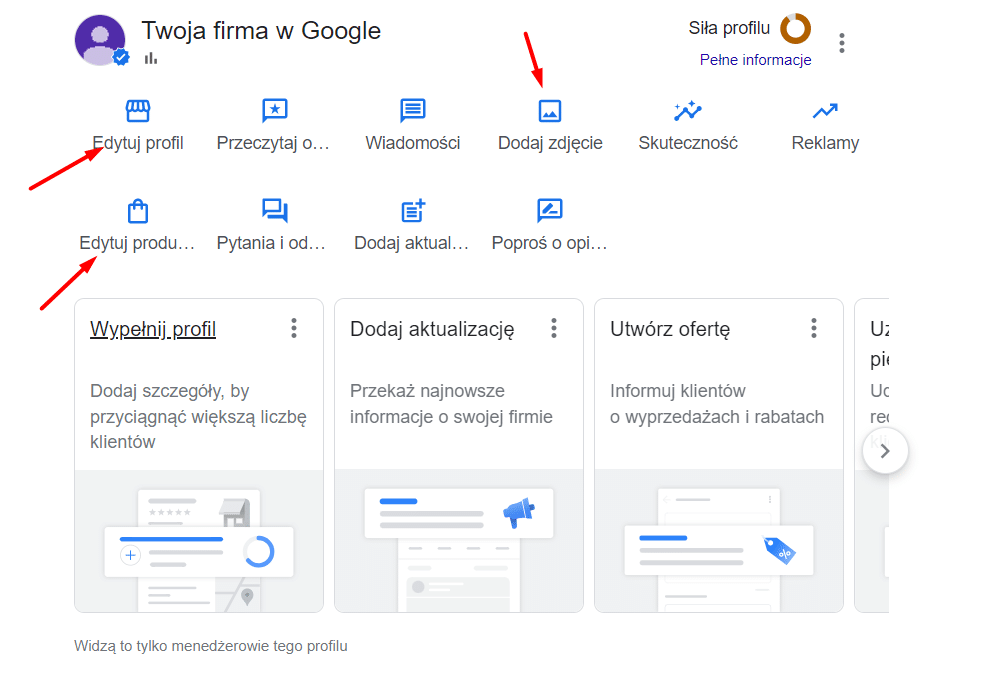Open options menu on Wypełnij profil card
Screen dimensions: 981x690
coord(293,328)
